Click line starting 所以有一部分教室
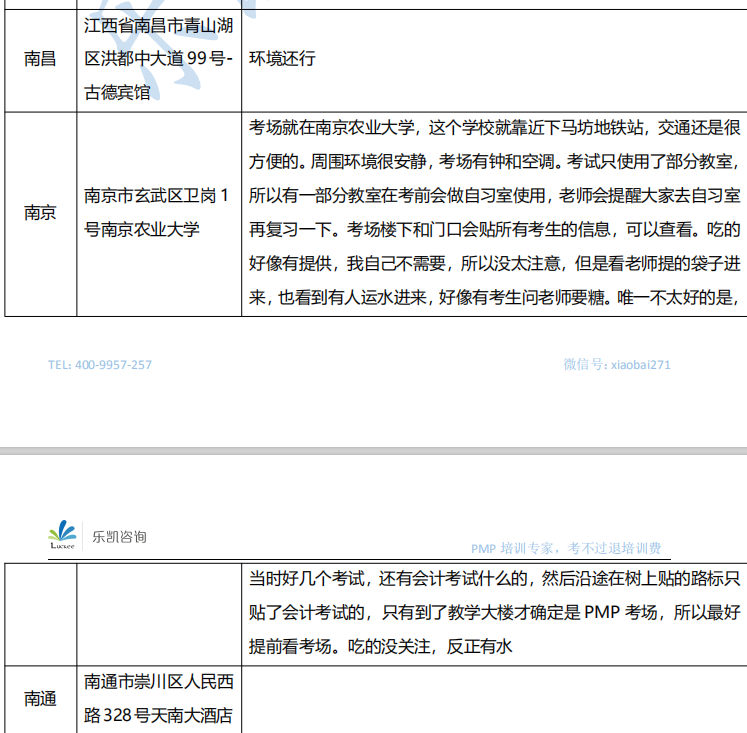The image size is (747, 733). (x=495, y=196)
